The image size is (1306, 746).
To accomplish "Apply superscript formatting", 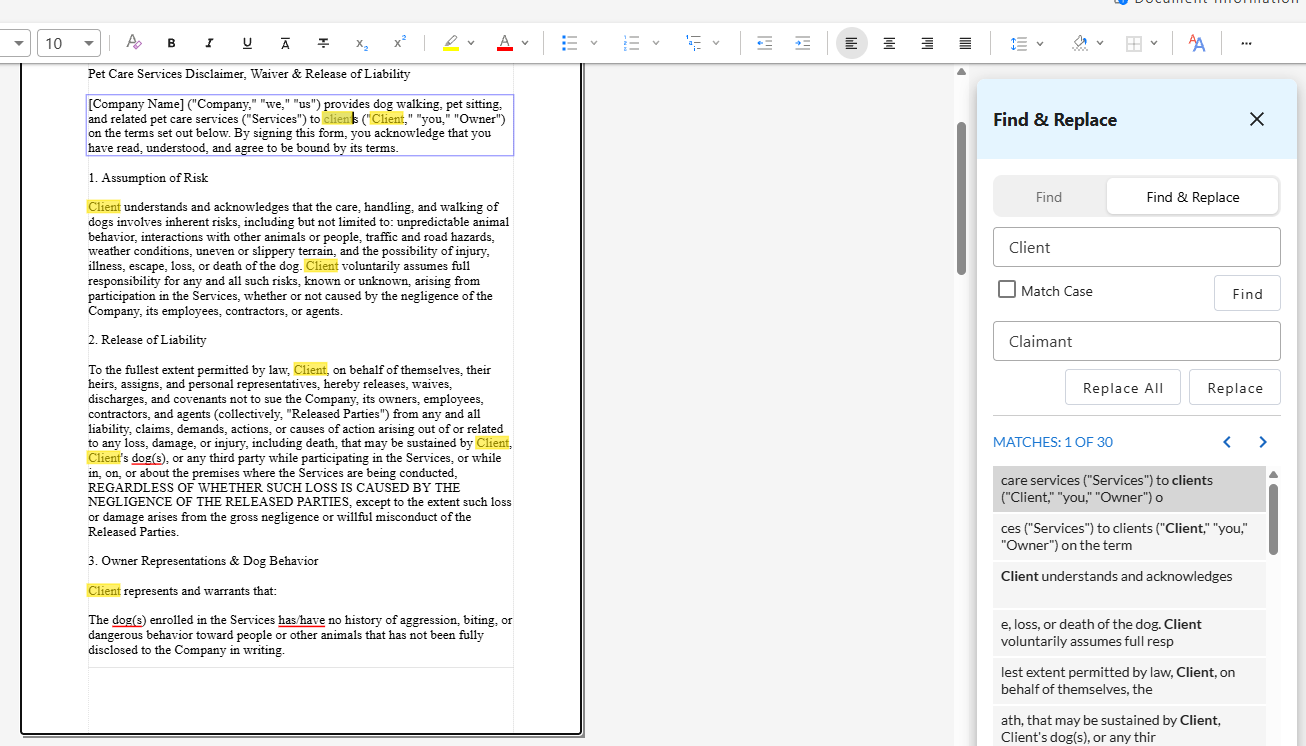I will 399,43.
